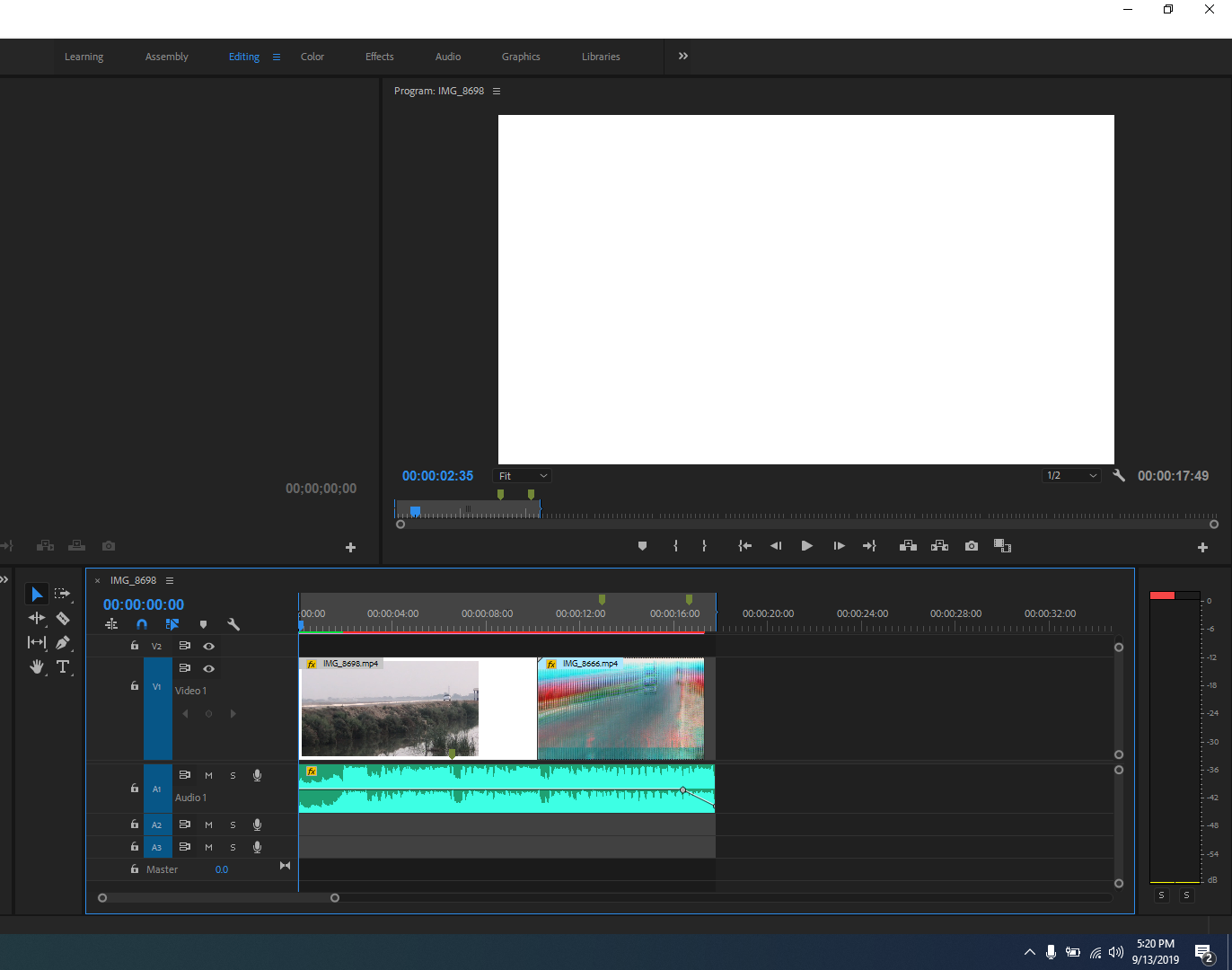
Task: Mute the A2 audio track
Action: 208,824
